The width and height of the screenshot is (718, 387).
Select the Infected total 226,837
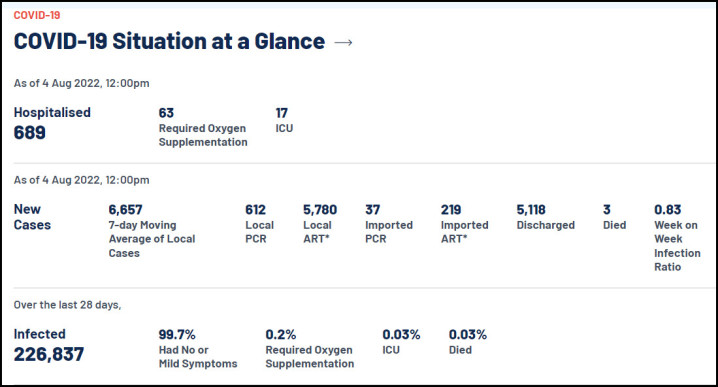[x=49, y=354]
